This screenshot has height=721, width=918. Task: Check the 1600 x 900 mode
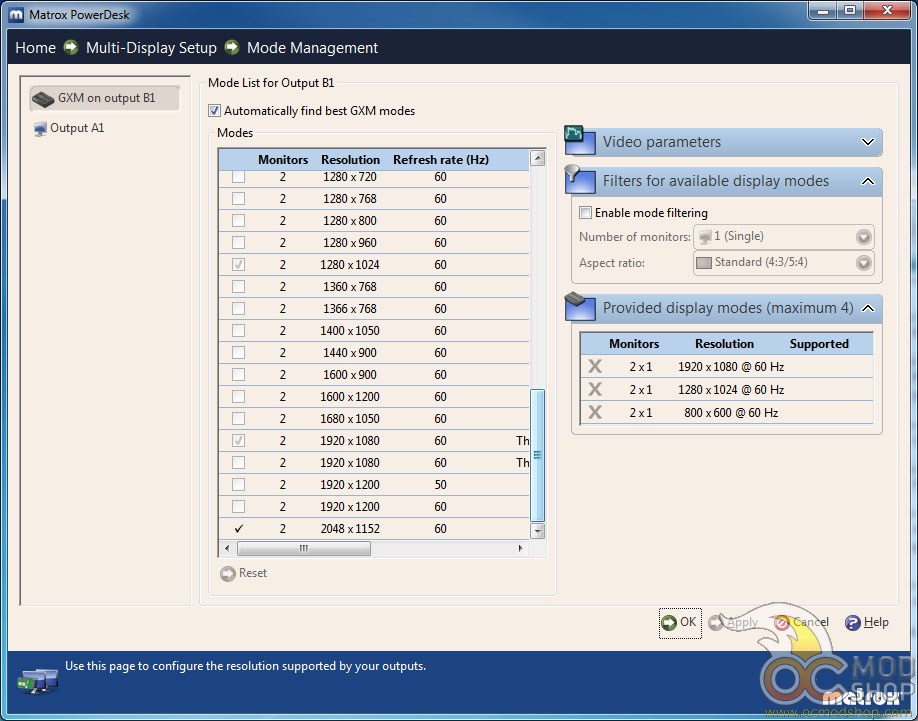coord(238,375)
